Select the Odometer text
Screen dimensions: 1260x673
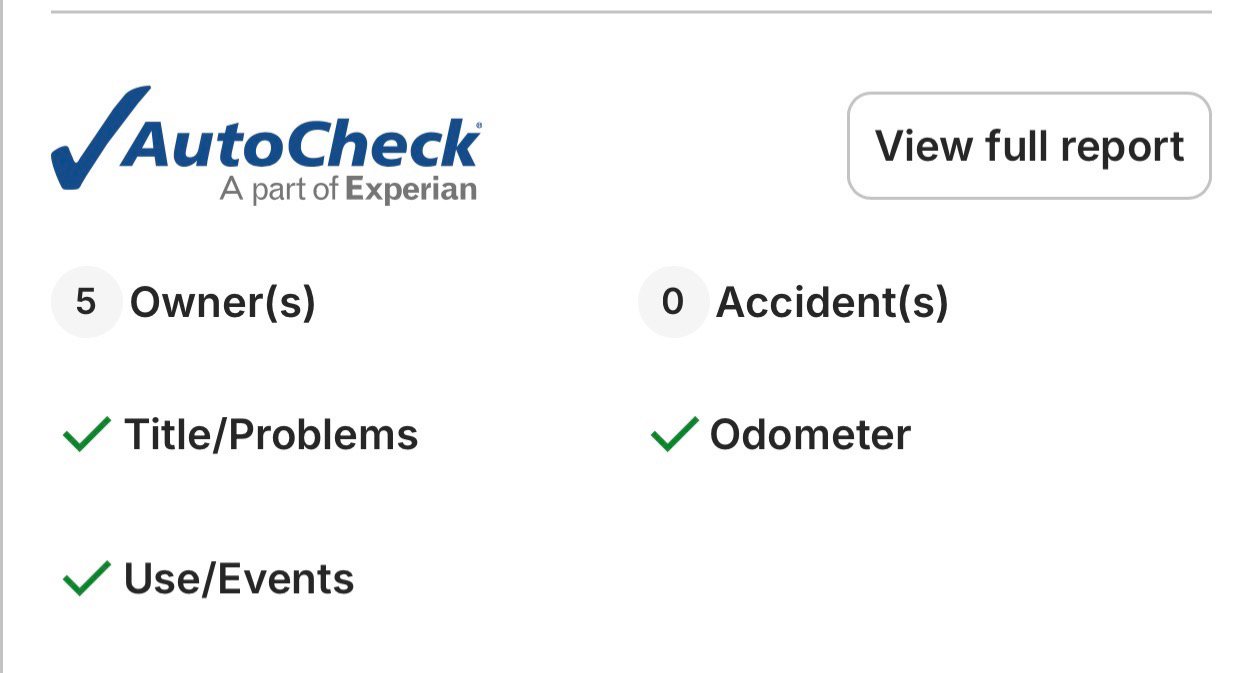810,435
